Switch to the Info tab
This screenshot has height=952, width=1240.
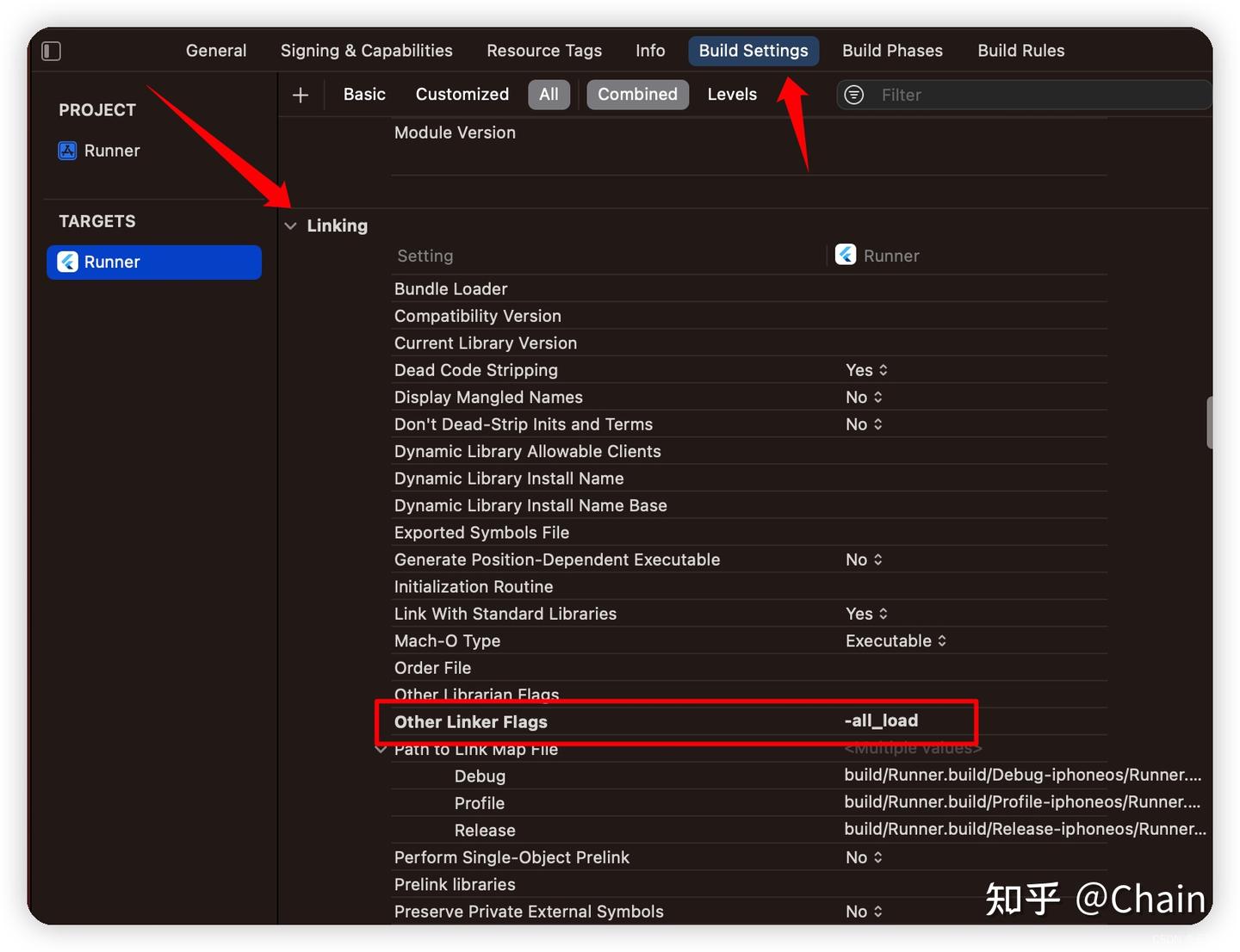[650, 51]
